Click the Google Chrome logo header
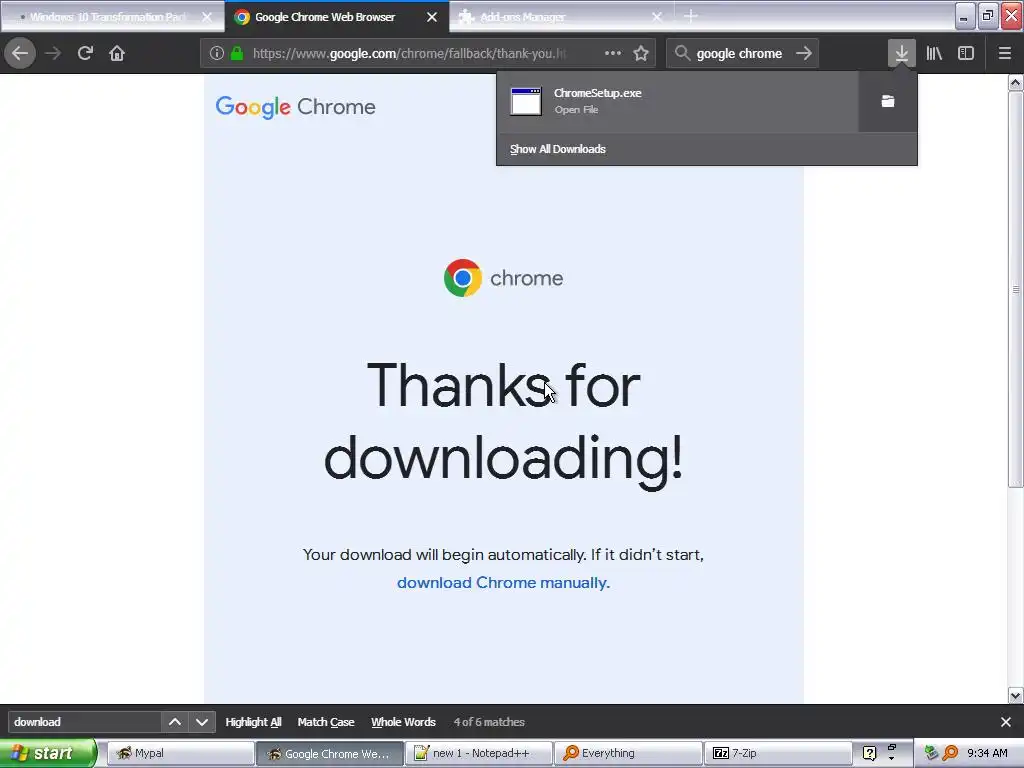Viewport: 1024px width, 768px height. coord(296,107)
